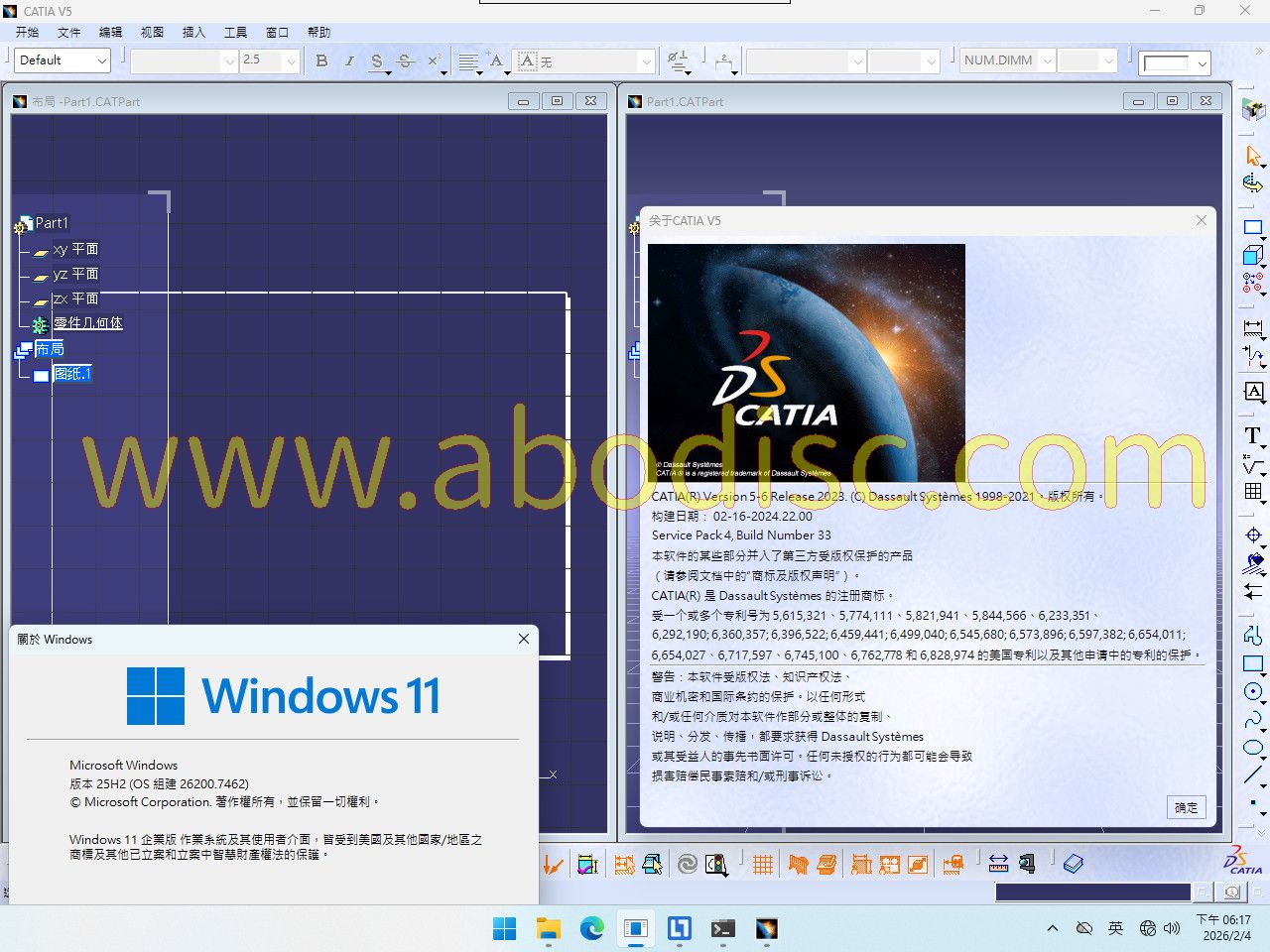
Task: Open the Default style dropdown
Action: (62, 60)
